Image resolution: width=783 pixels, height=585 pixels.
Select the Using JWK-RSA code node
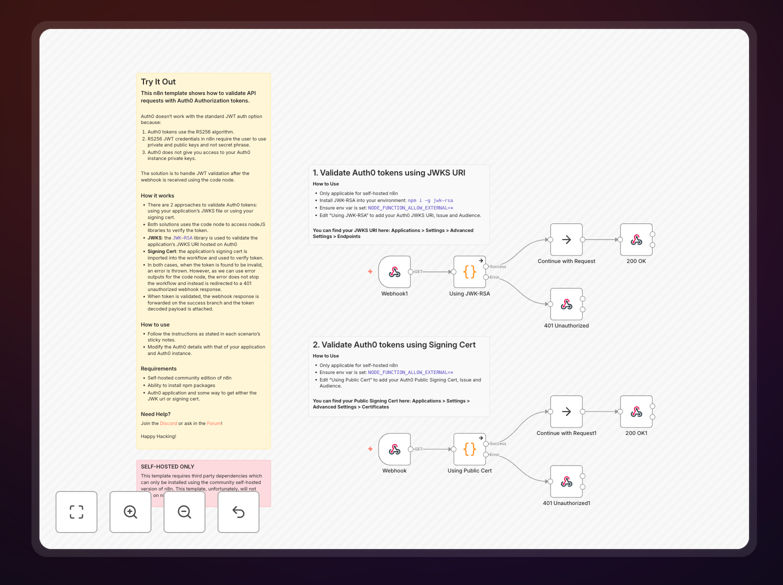pyautogui.click(x=469, y=272)
